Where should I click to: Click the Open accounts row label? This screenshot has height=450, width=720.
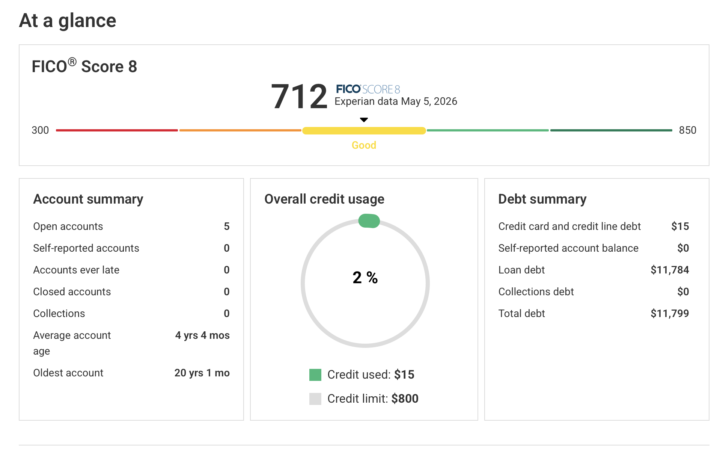pos(68,226)
